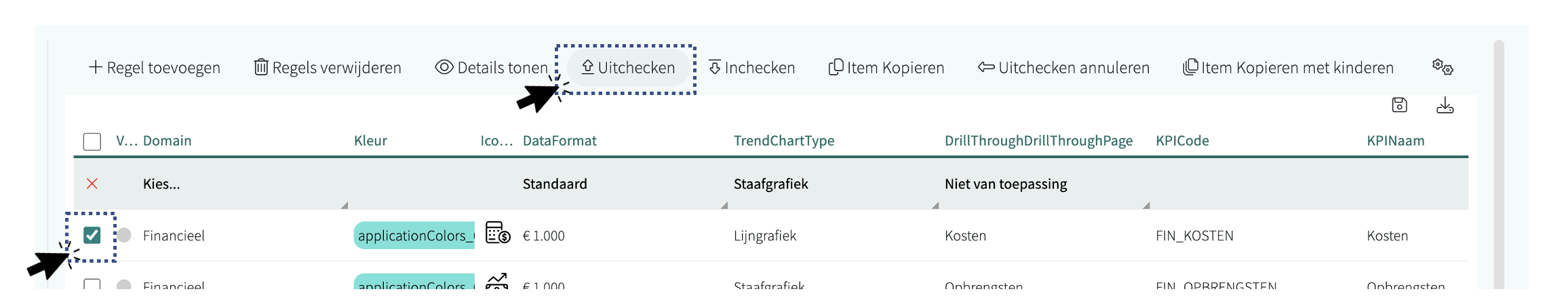1568x300 pixels.
Task: Click the download export icon
Action: coord(1445,105)
